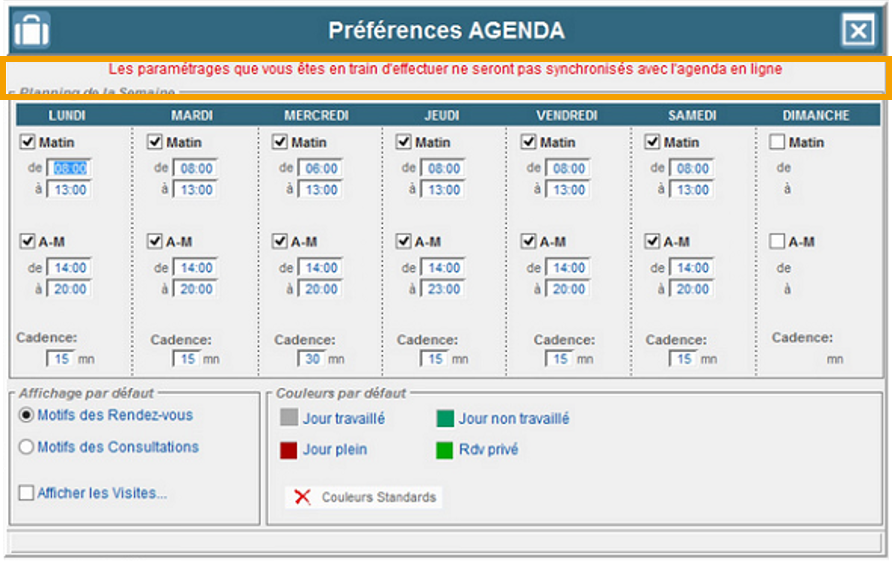This screenshot has height=561, width=892.
Task: Uncheck Lundi Matin checkbox
Action: coord(28,142)
